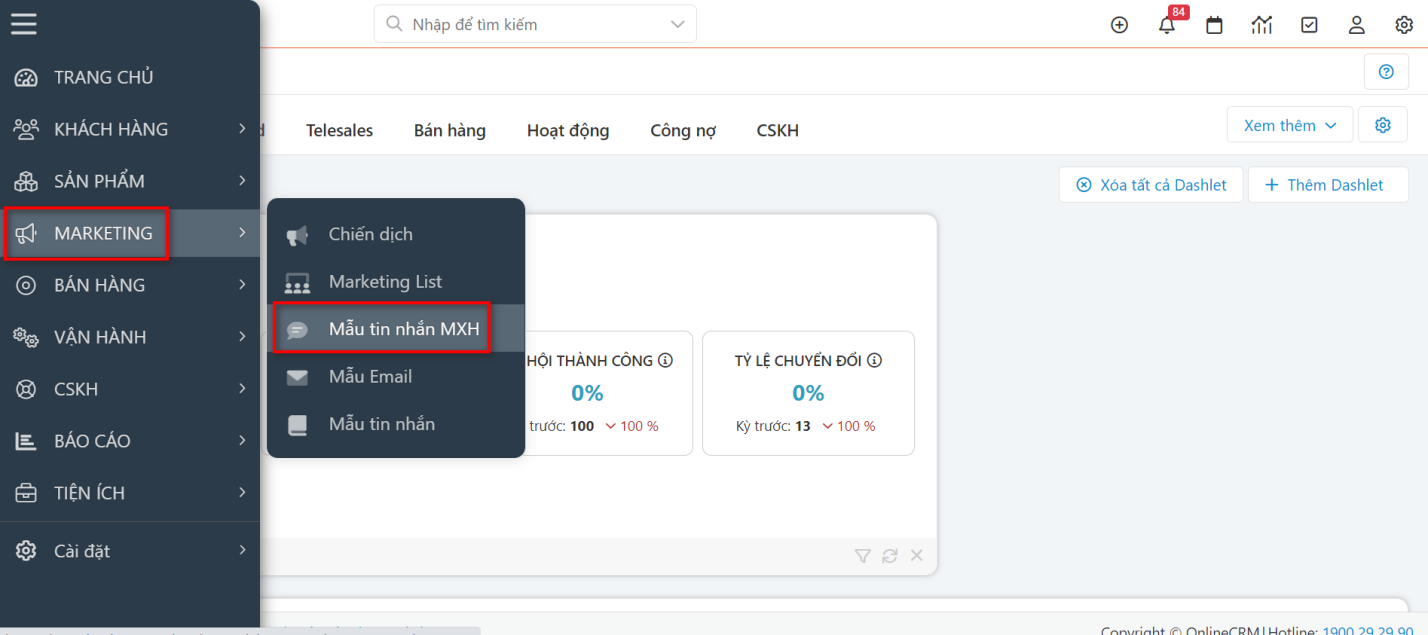Open the Xem thêm dropdown
Image resolution: width=1428 pixels, height=635 pixels.
click(1288, 124)
